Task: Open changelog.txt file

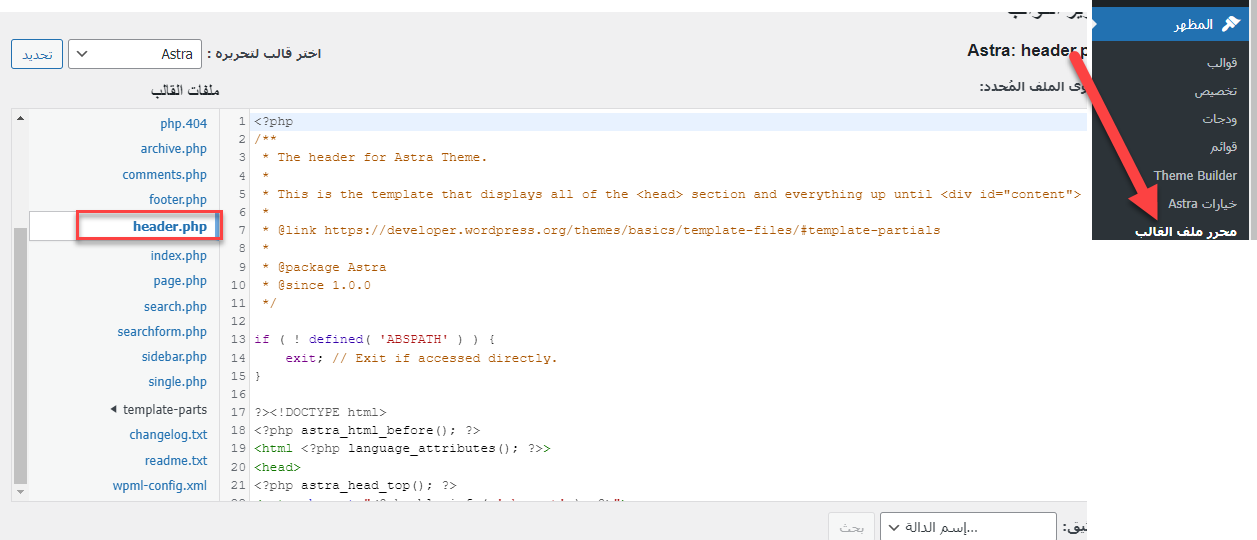Action: click(168, 435)
